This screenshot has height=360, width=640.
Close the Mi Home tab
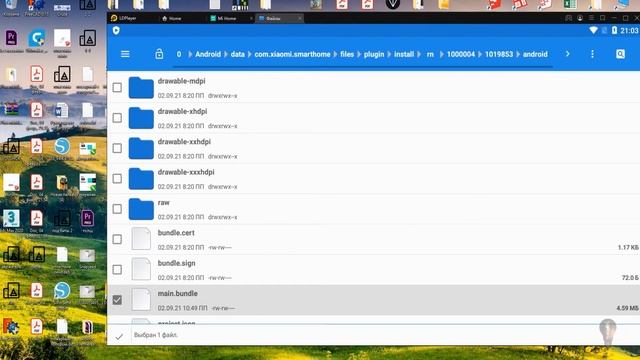click(x=251, y=18)
